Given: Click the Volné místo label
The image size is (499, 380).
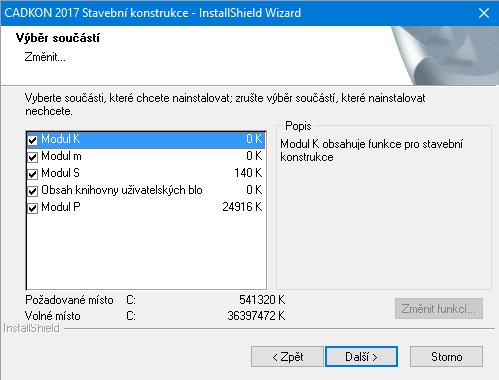Looking at the screenshot, I should (x=53, y=315).
